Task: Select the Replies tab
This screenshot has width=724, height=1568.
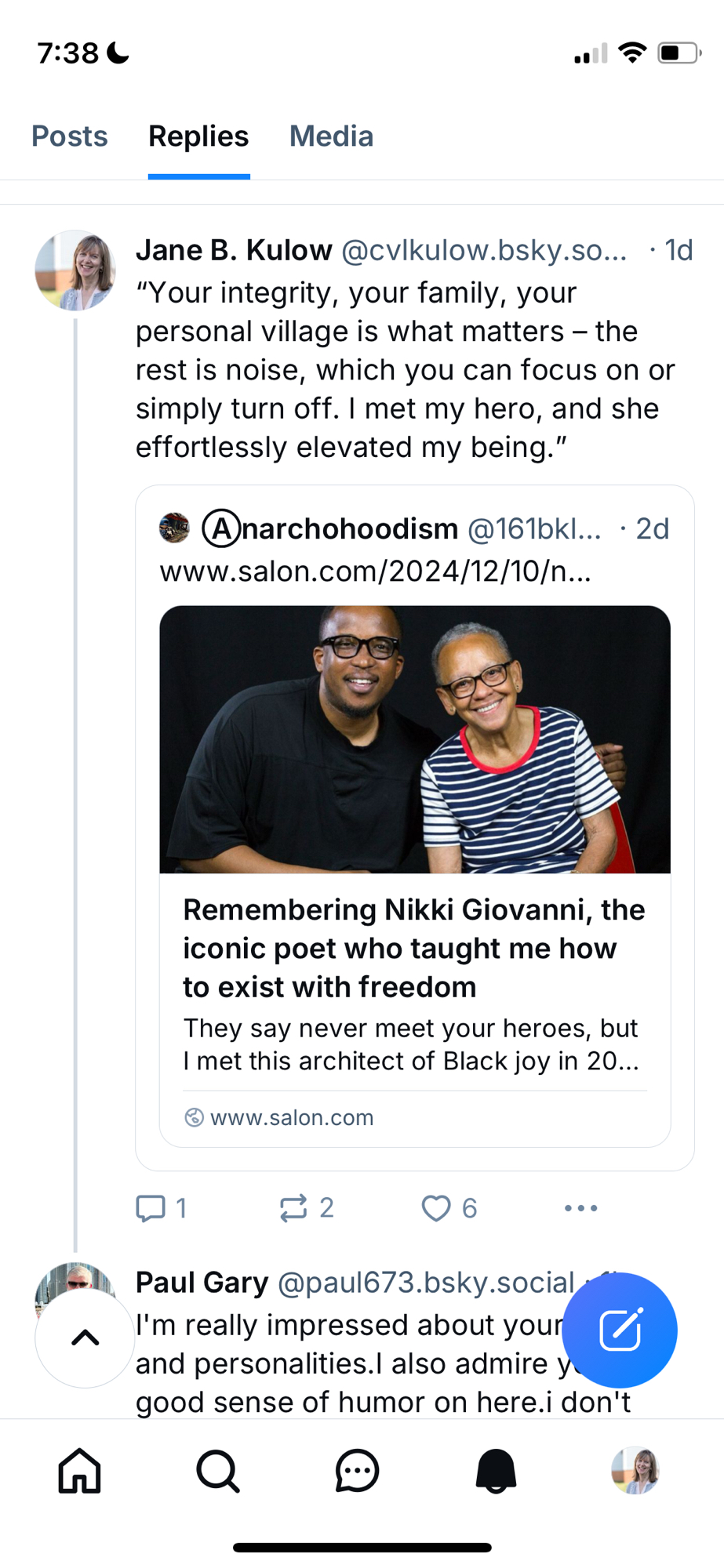Action: coord(198,136)
